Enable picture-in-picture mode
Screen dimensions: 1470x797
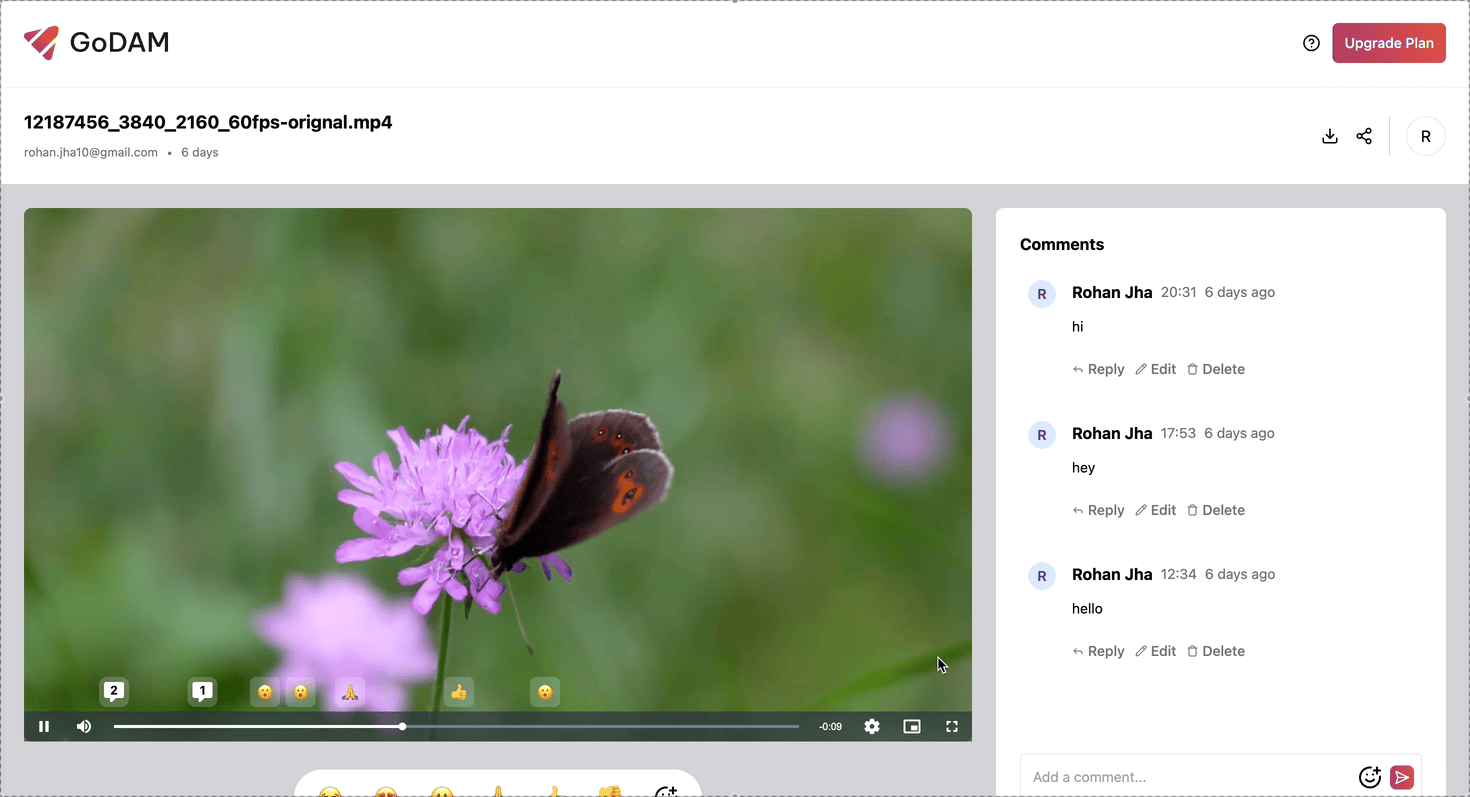911,726
